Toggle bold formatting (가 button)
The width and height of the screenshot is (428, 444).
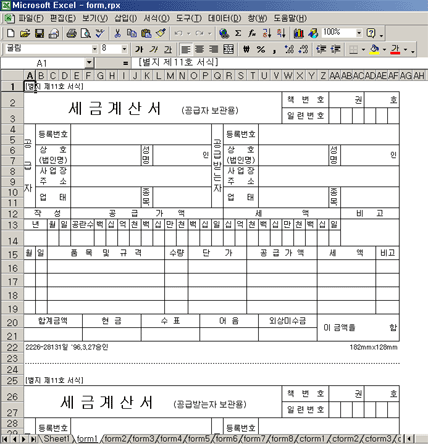click(139, 50)
